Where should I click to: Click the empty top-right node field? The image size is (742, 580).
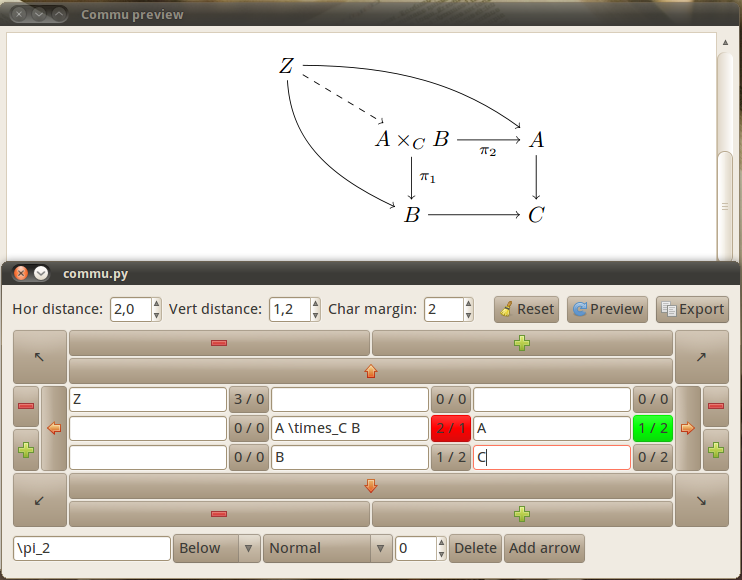pos(552,399)
